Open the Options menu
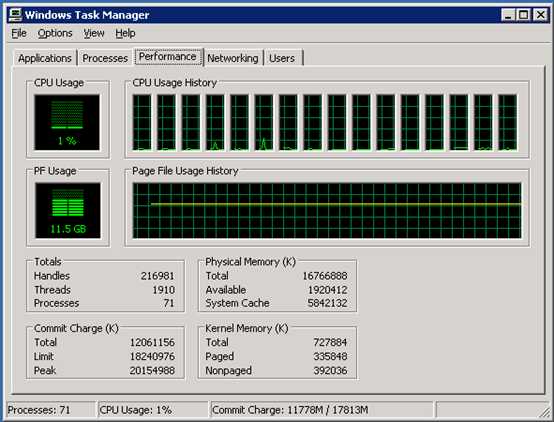This screenshot has height=422, width=554. (55, 33)
